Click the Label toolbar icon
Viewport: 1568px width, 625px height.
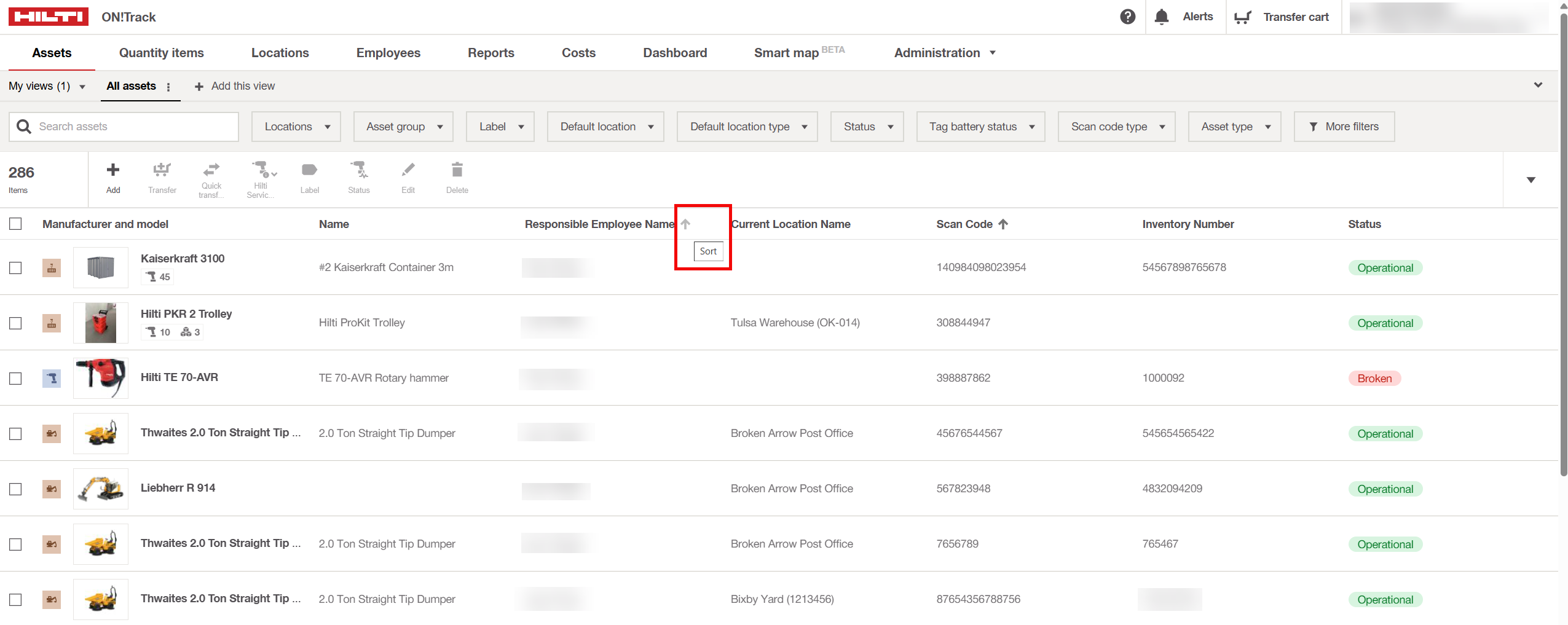[310, 170]
